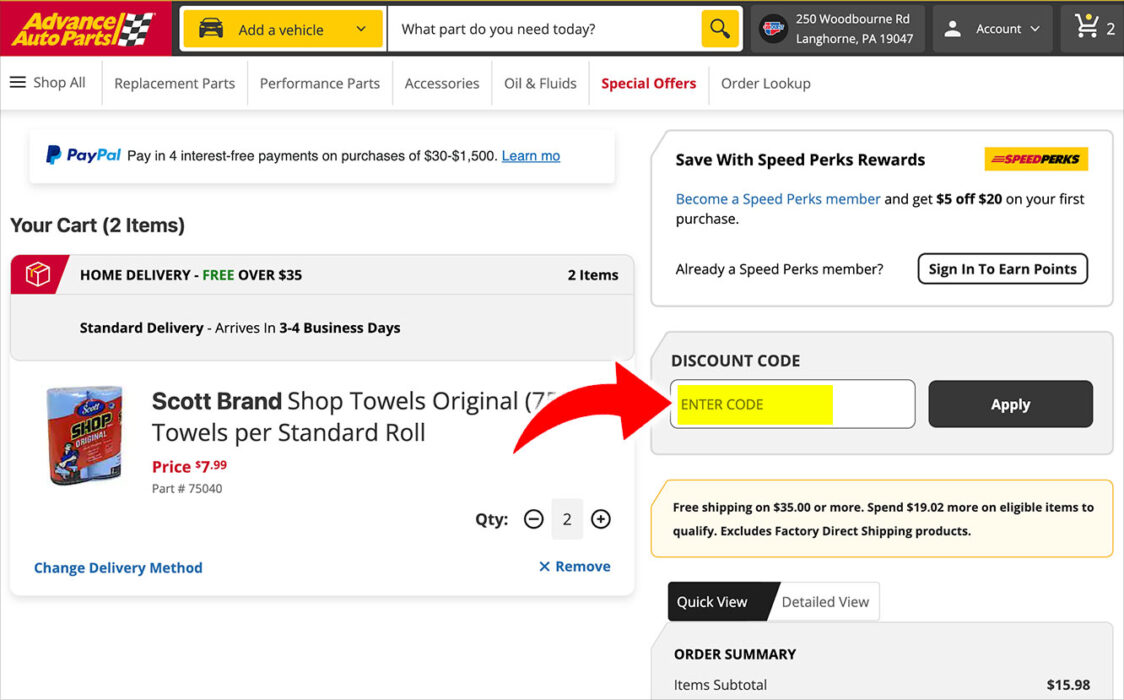Focus the discount code input field
1124x700 pixels.
793,404
